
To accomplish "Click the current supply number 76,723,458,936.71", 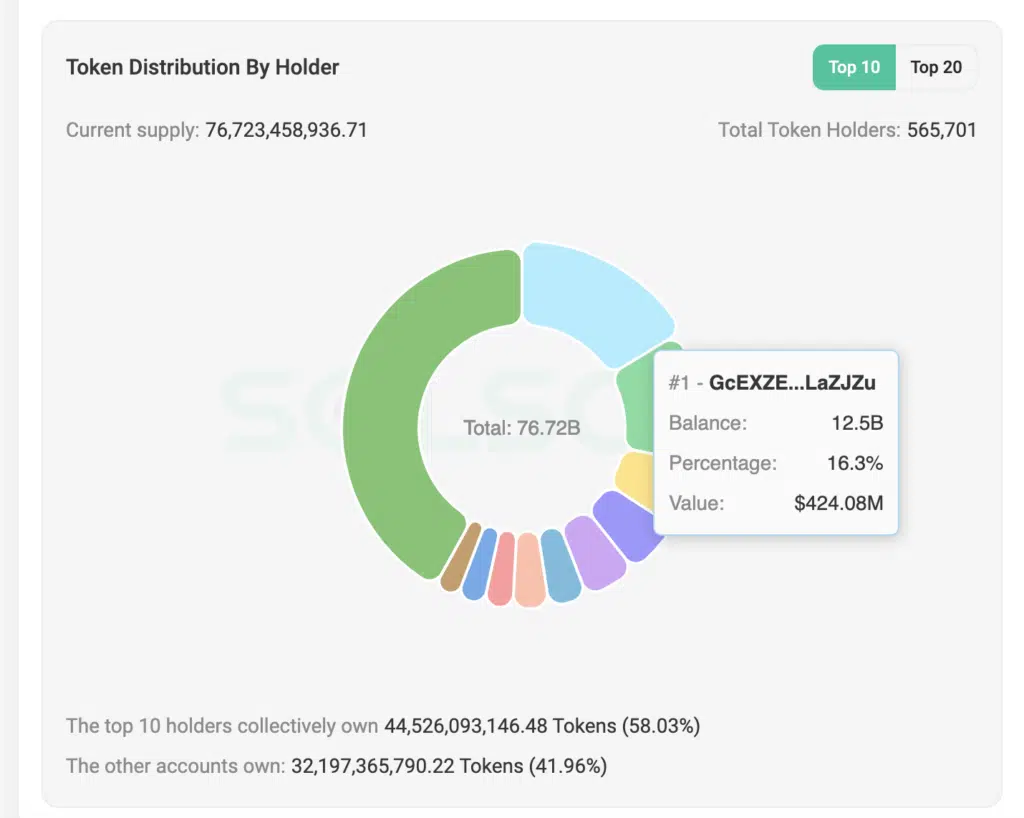I will point(286,130).
